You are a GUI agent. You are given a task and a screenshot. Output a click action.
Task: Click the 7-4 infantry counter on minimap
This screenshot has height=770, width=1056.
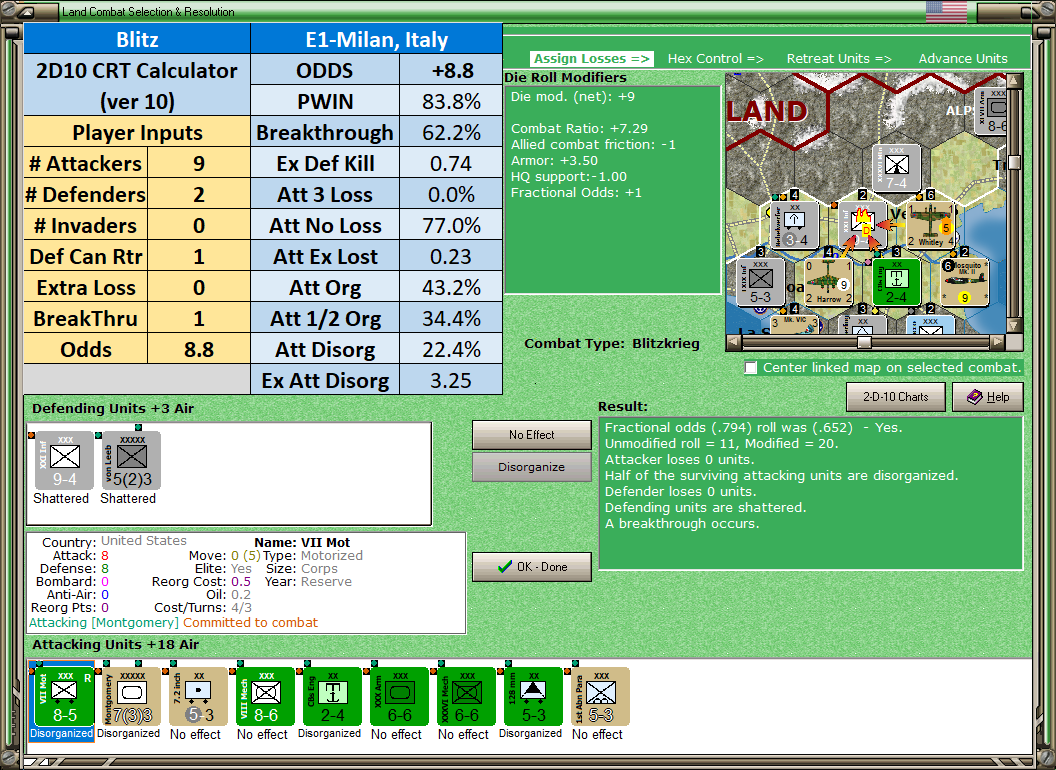(x=896, y=168)
